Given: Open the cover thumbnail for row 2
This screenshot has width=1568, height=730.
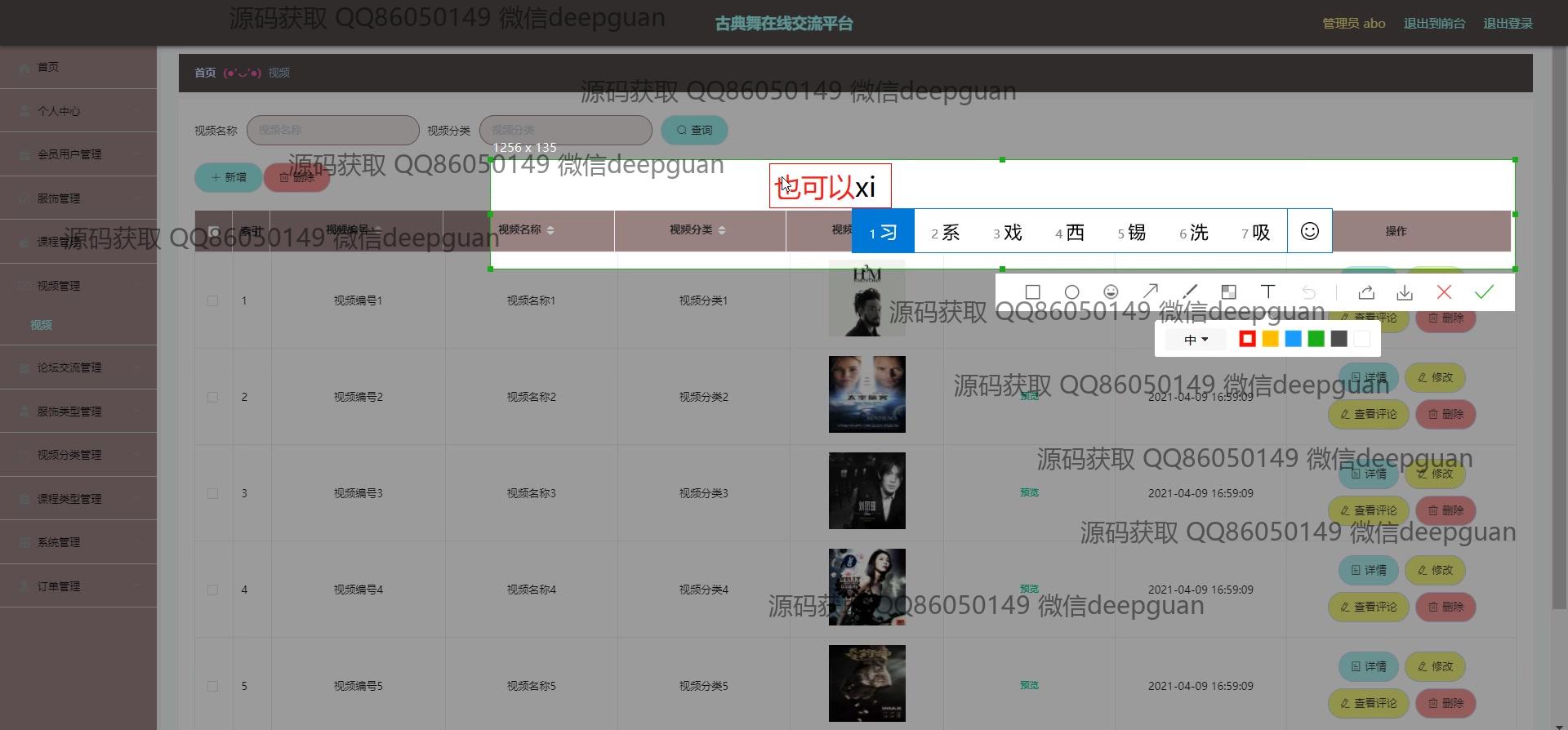Looking at the screenshot, I should pyautogui.click(x=866, y=394).
